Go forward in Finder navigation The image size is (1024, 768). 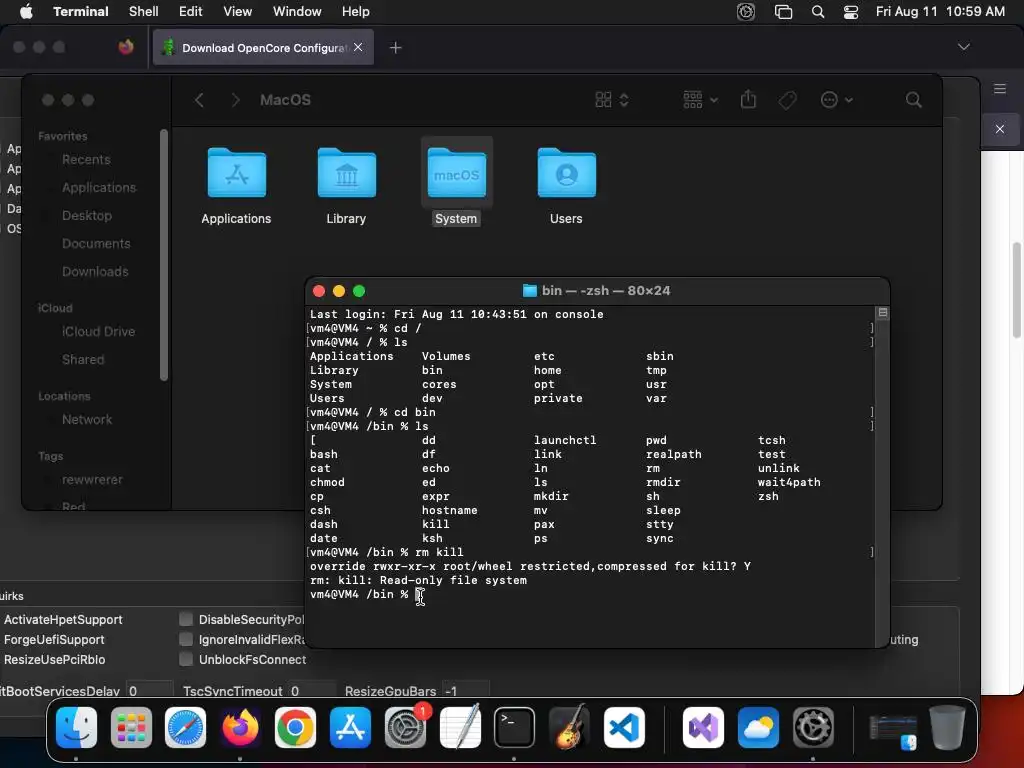coord(236,100)
